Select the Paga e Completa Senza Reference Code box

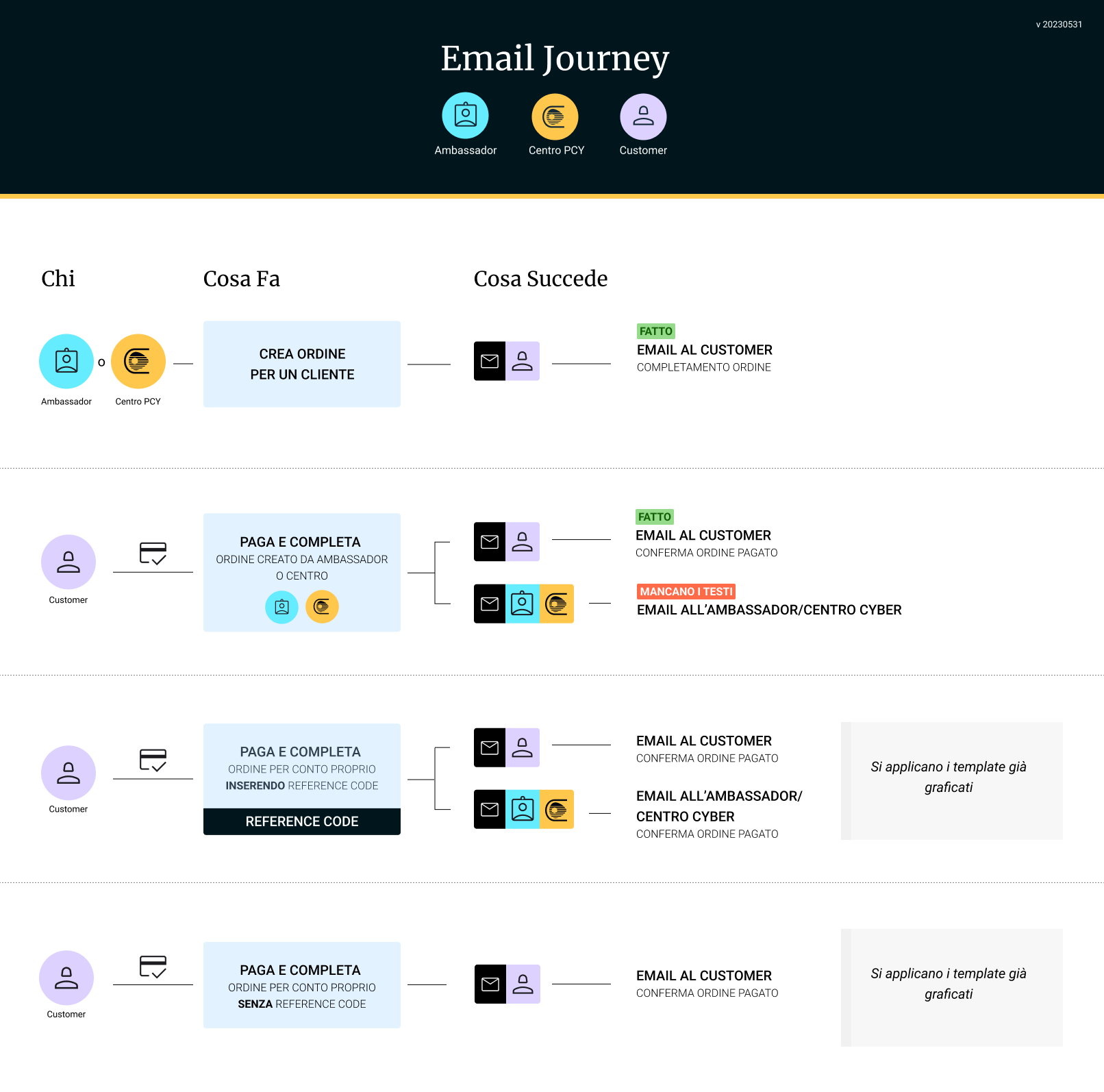pyautogui.click(x=302, y=985)
